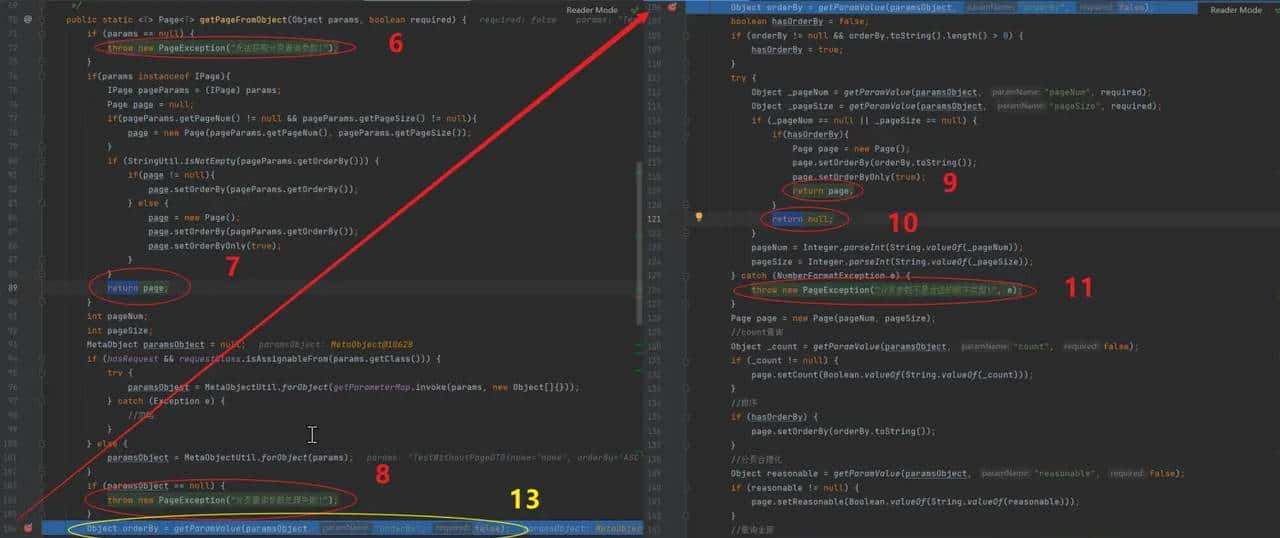Click the "pageNum" parameter hint in right pane
1280x538 pixels.
pyautogui.click(x=1063, y=92)
